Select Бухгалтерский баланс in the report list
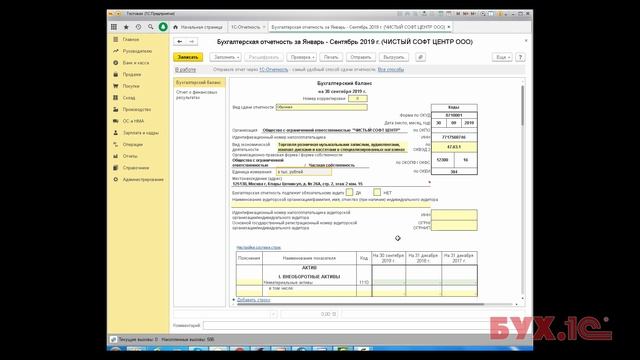Image resolution: width=640 pixels, height=360 pixels. click(x=199, y=82)
